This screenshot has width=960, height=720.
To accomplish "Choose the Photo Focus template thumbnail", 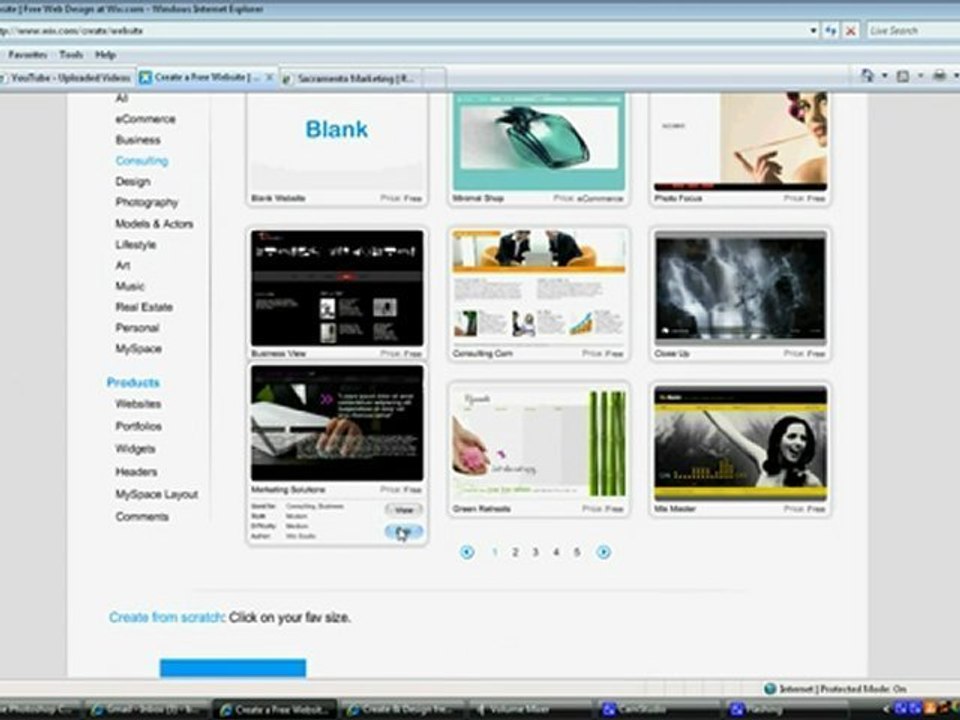I will coord(740,142).
